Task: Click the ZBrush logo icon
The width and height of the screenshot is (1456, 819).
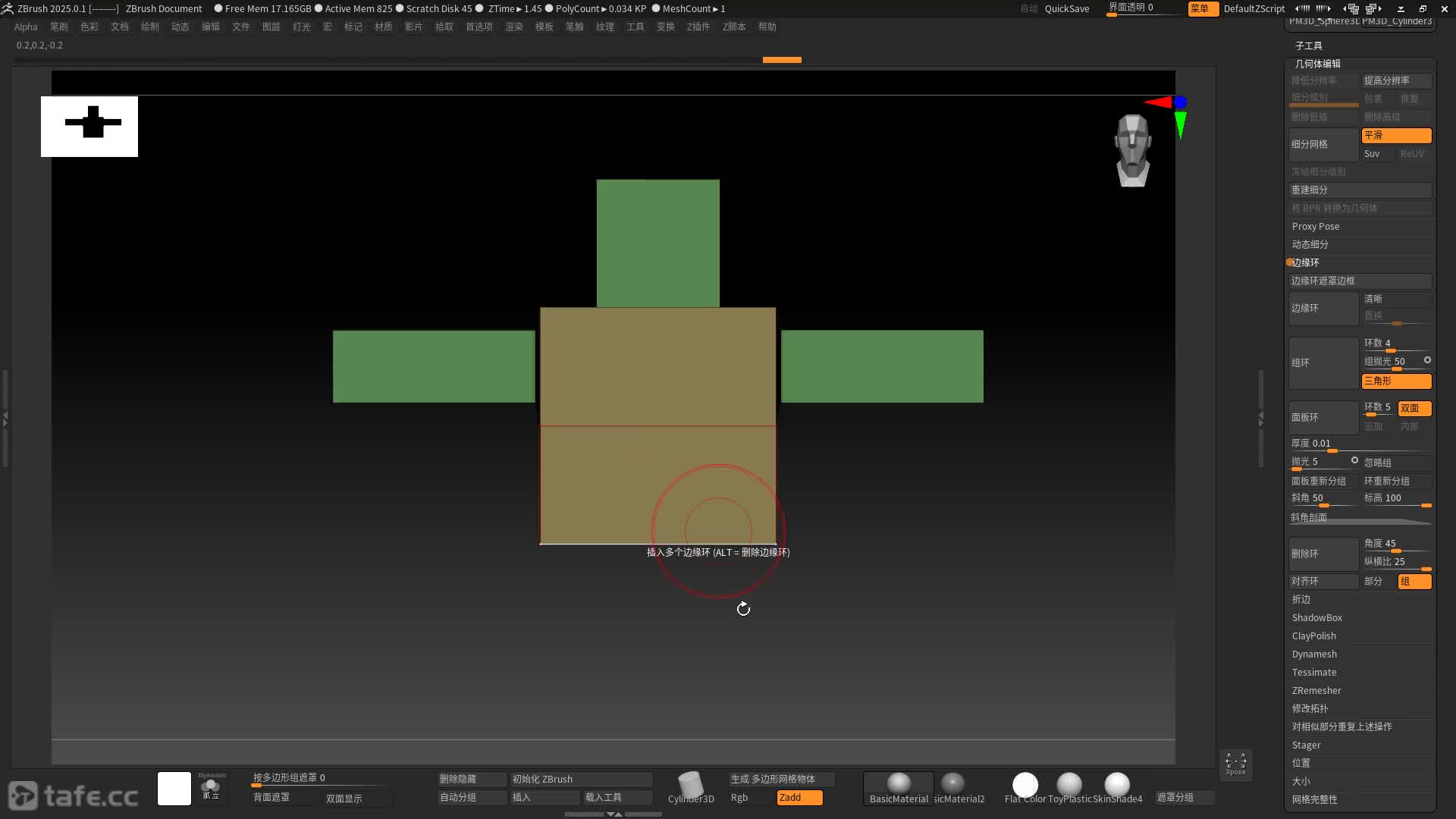Action: pyautogui.click(x=7, y=8)
